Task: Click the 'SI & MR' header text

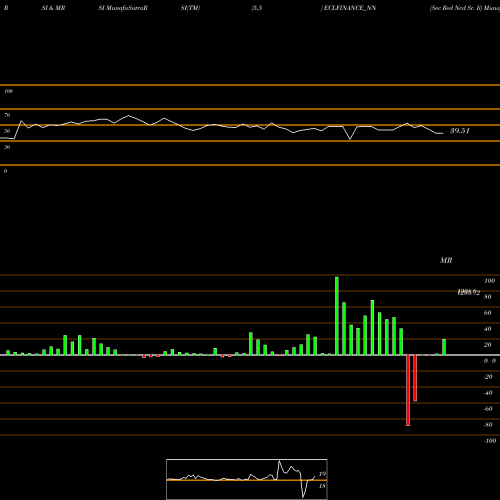Action: point(53,8)
